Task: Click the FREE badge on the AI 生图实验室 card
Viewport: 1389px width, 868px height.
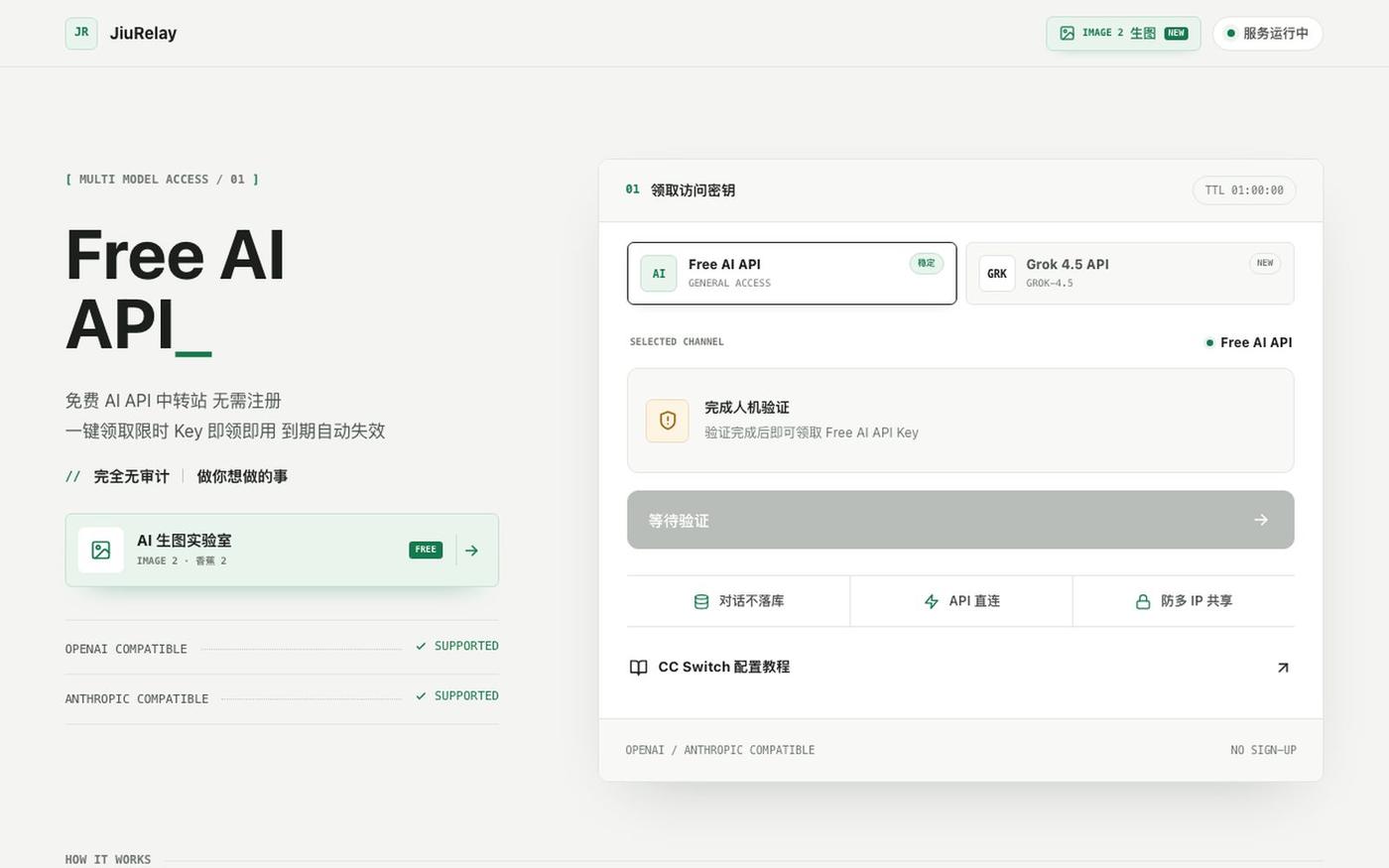Action: (x=426, y=550)
